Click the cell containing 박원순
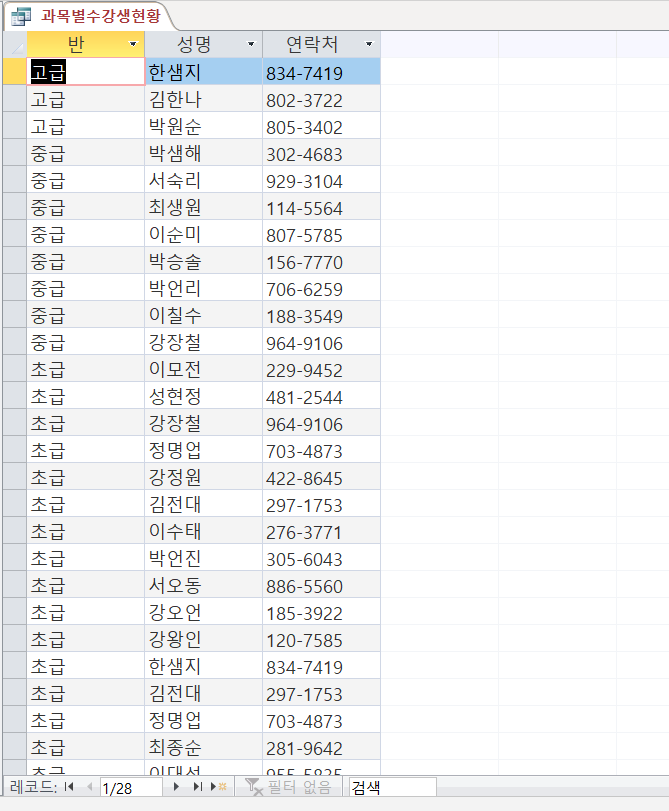Viewport: 669px width, 811px height. [x=203, y=127]
